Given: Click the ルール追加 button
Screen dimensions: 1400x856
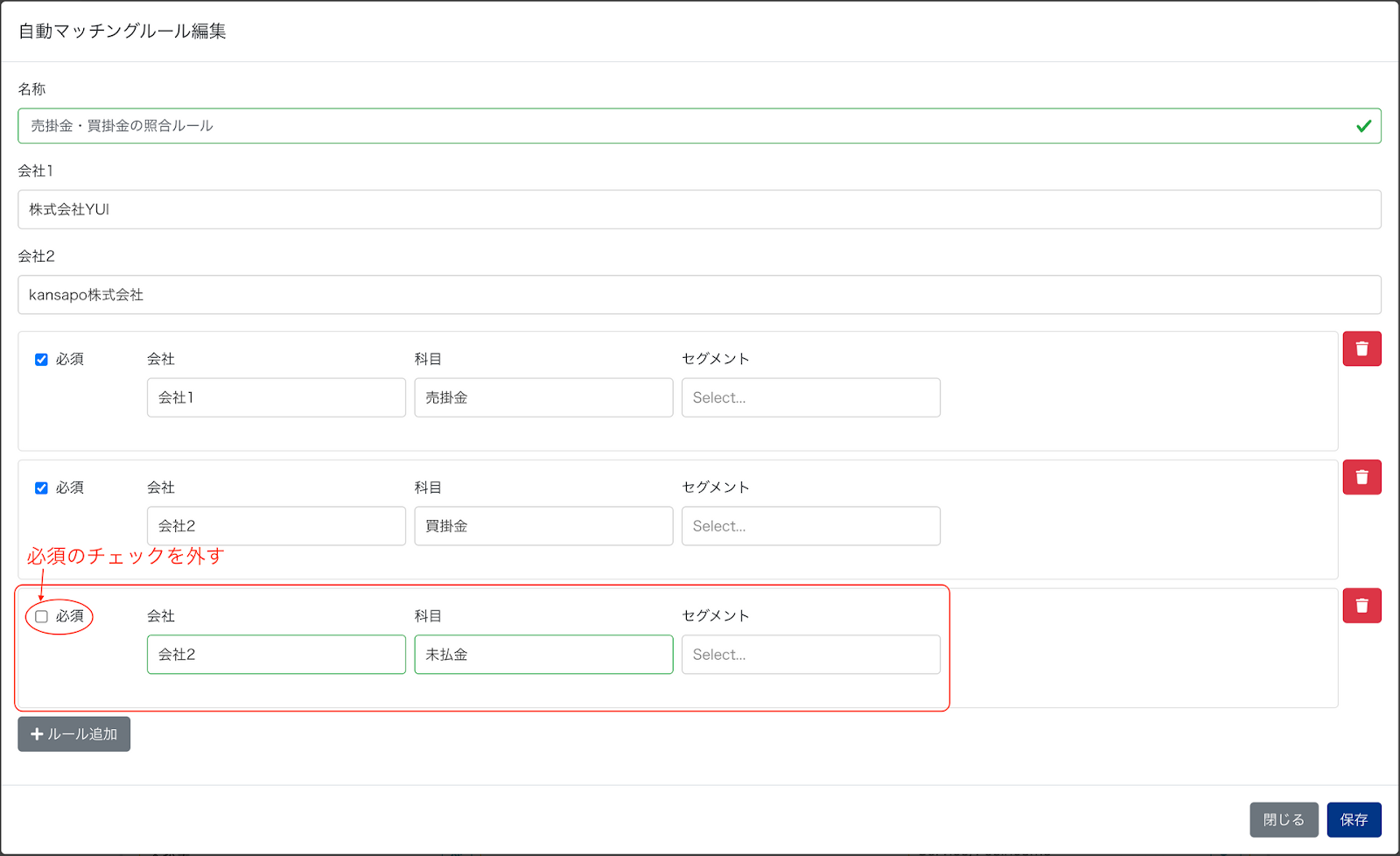Looking at the screenshot, I should click(x=74, y=734).
